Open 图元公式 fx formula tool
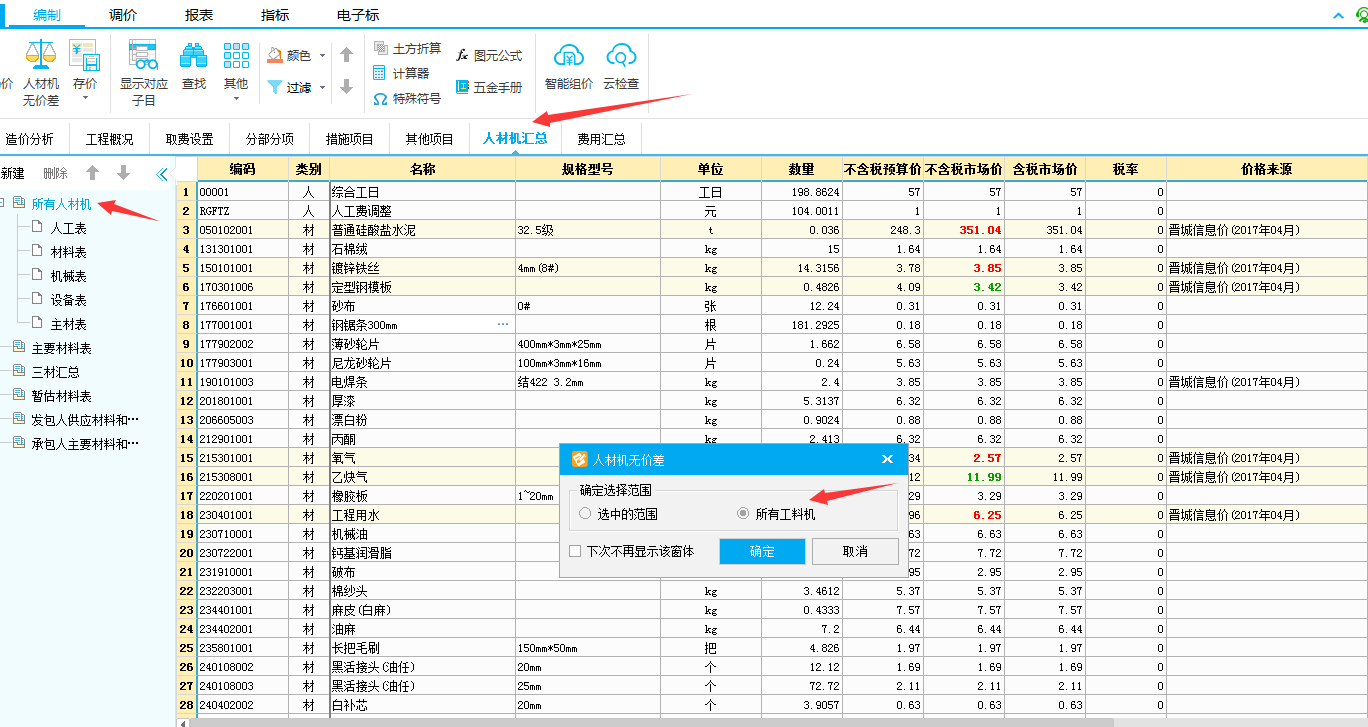 489,56
